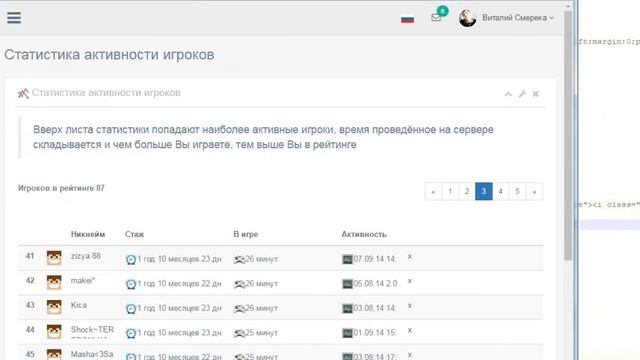This screenshot has height=360, width=640.
Task: Click activity chart icon in zizya 88 row
Action: click(x=347, y=259)
